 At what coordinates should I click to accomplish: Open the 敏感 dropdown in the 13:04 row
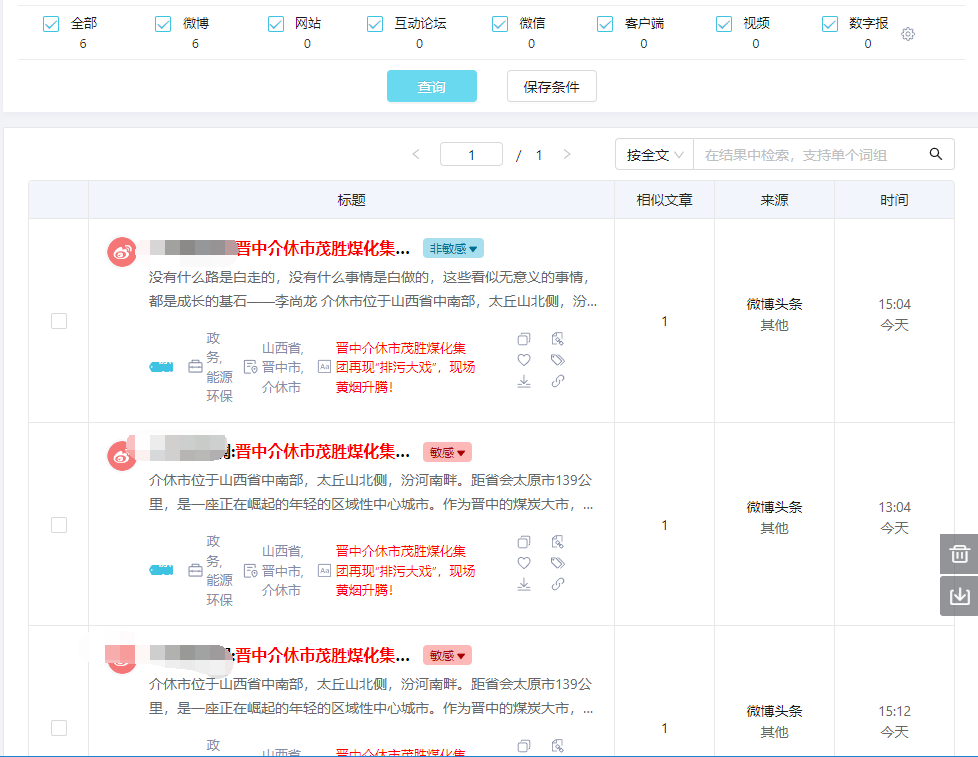447,452
